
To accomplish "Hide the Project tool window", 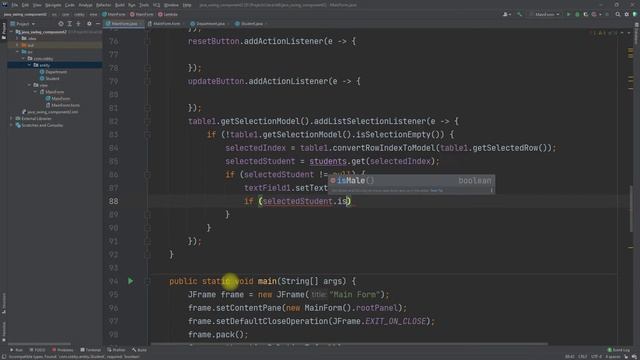I will [x=98, y=24].
